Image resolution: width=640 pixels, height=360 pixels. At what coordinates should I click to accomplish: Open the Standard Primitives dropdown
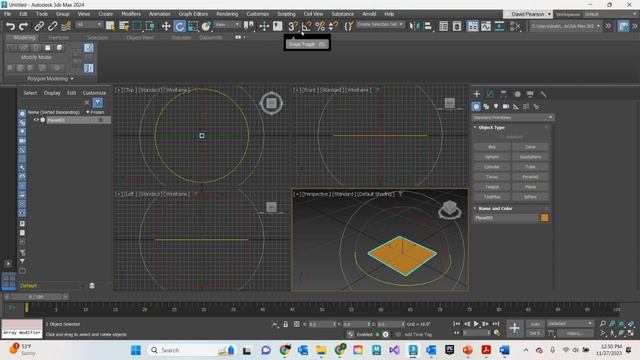pyautogui.click(x=513, y=118)
